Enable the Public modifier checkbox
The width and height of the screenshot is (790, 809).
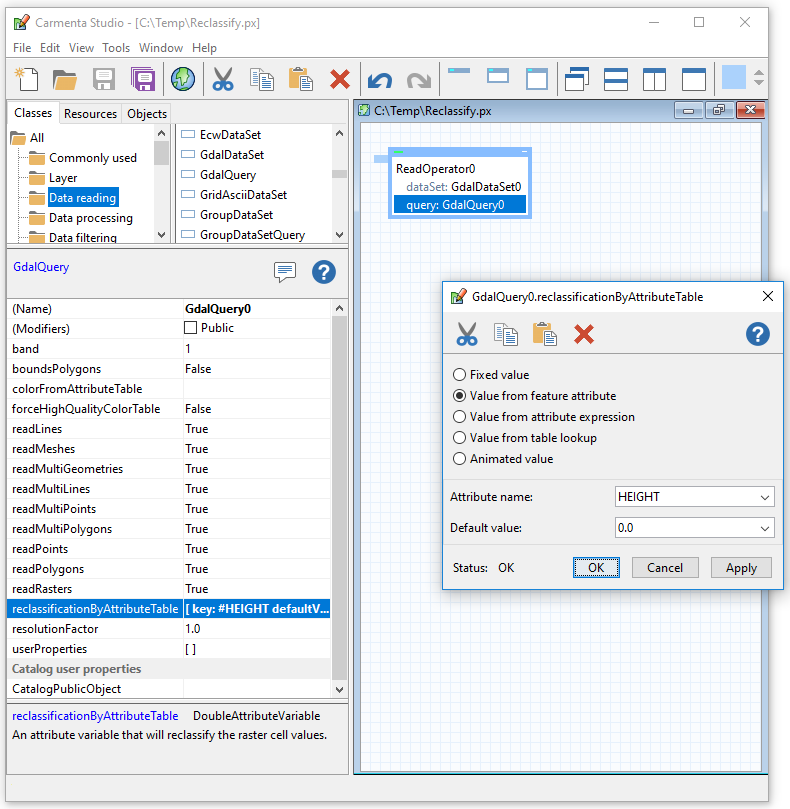(191, 328)
